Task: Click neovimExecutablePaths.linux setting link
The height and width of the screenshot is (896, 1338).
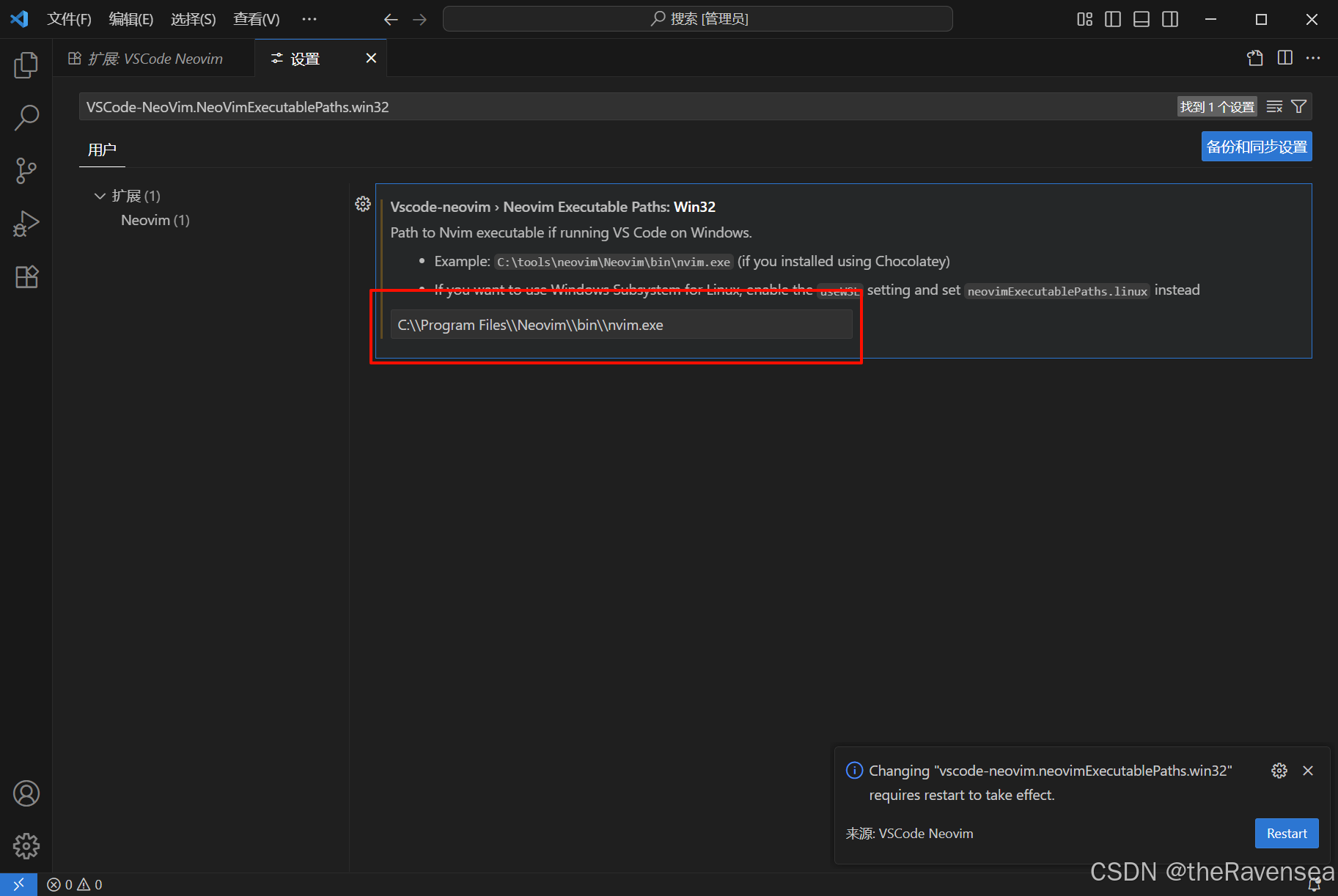Action: pos(1057,291)
